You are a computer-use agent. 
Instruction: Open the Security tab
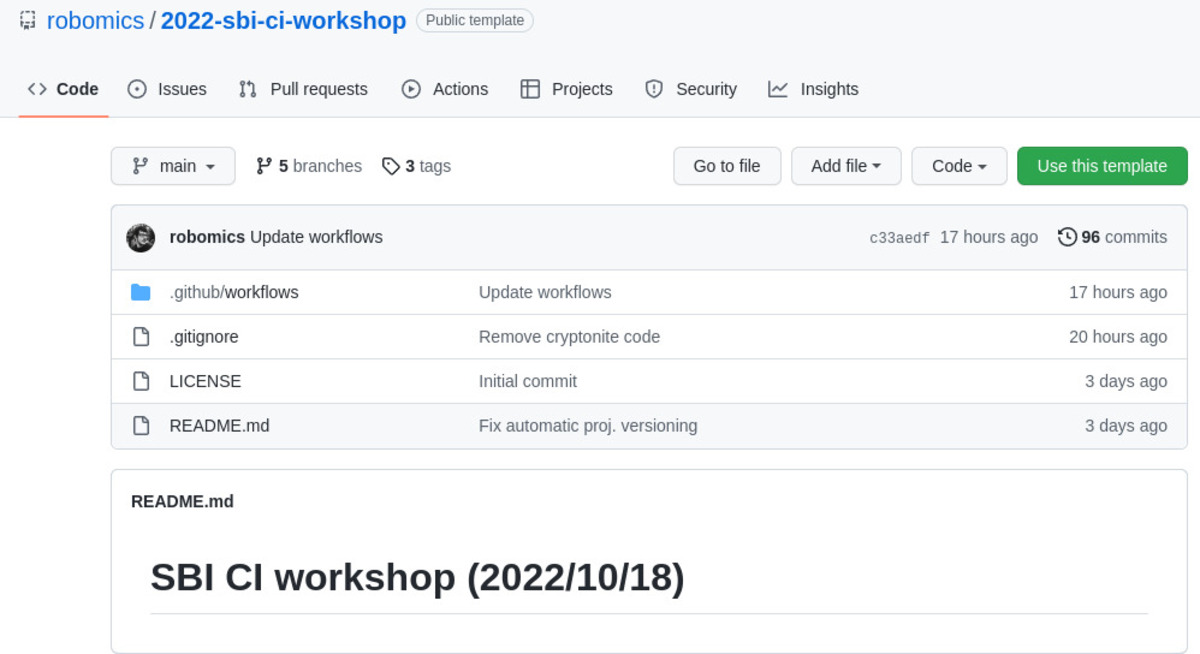click(691, 89)
